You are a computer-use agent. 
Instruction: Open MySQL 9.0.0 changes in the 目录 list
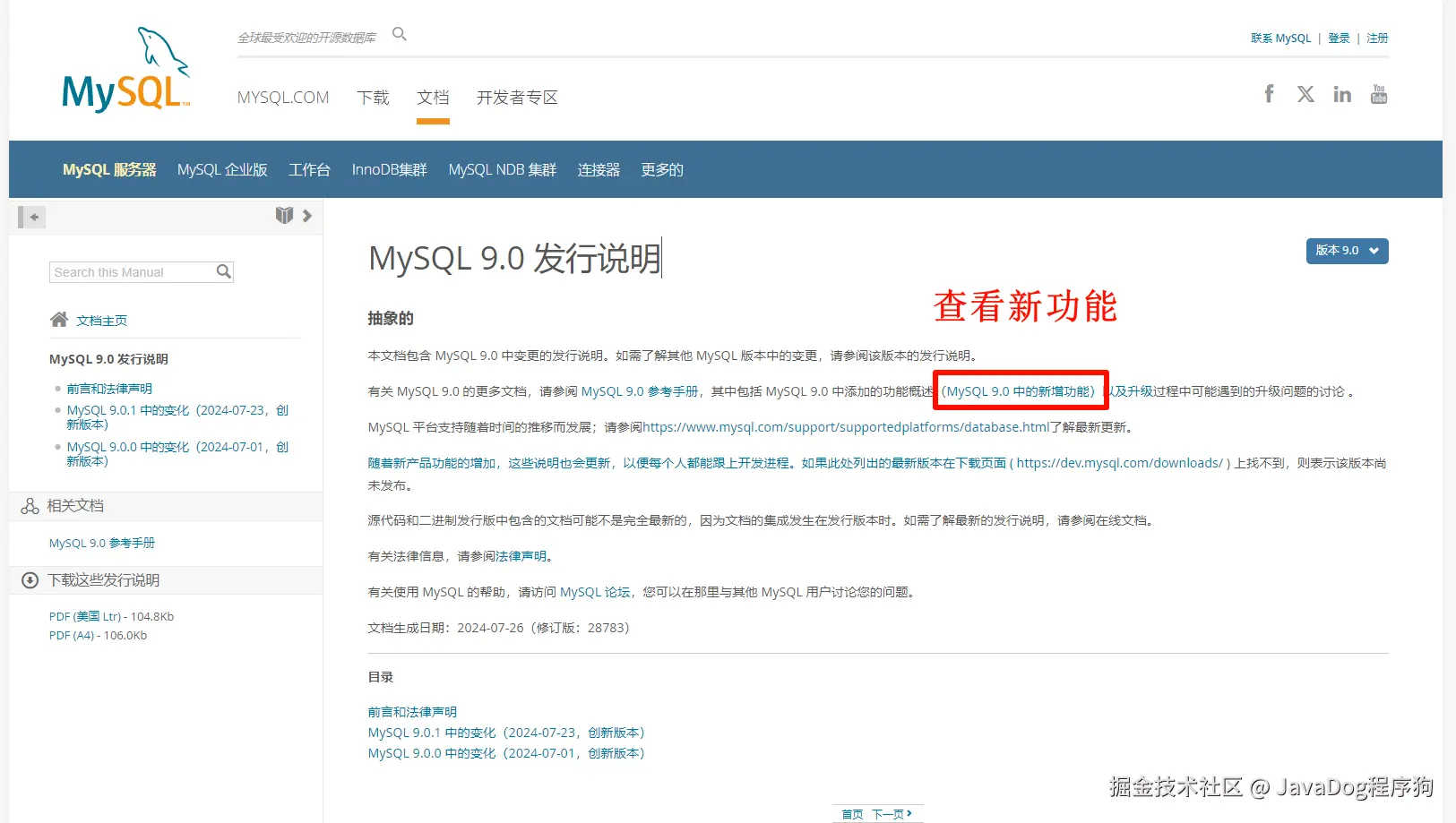[506, 753]
